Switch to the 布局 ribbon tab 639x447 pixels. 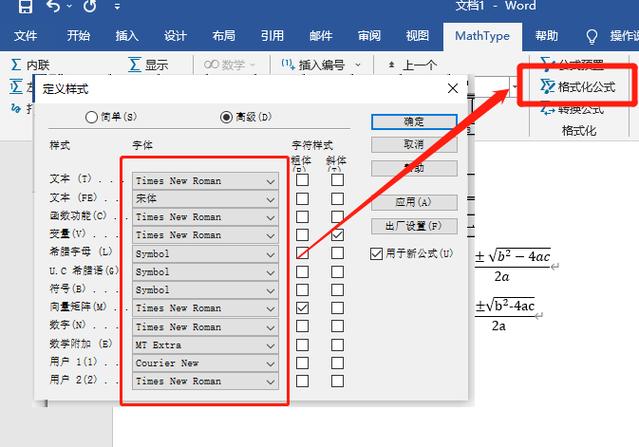tap(224, 36)
